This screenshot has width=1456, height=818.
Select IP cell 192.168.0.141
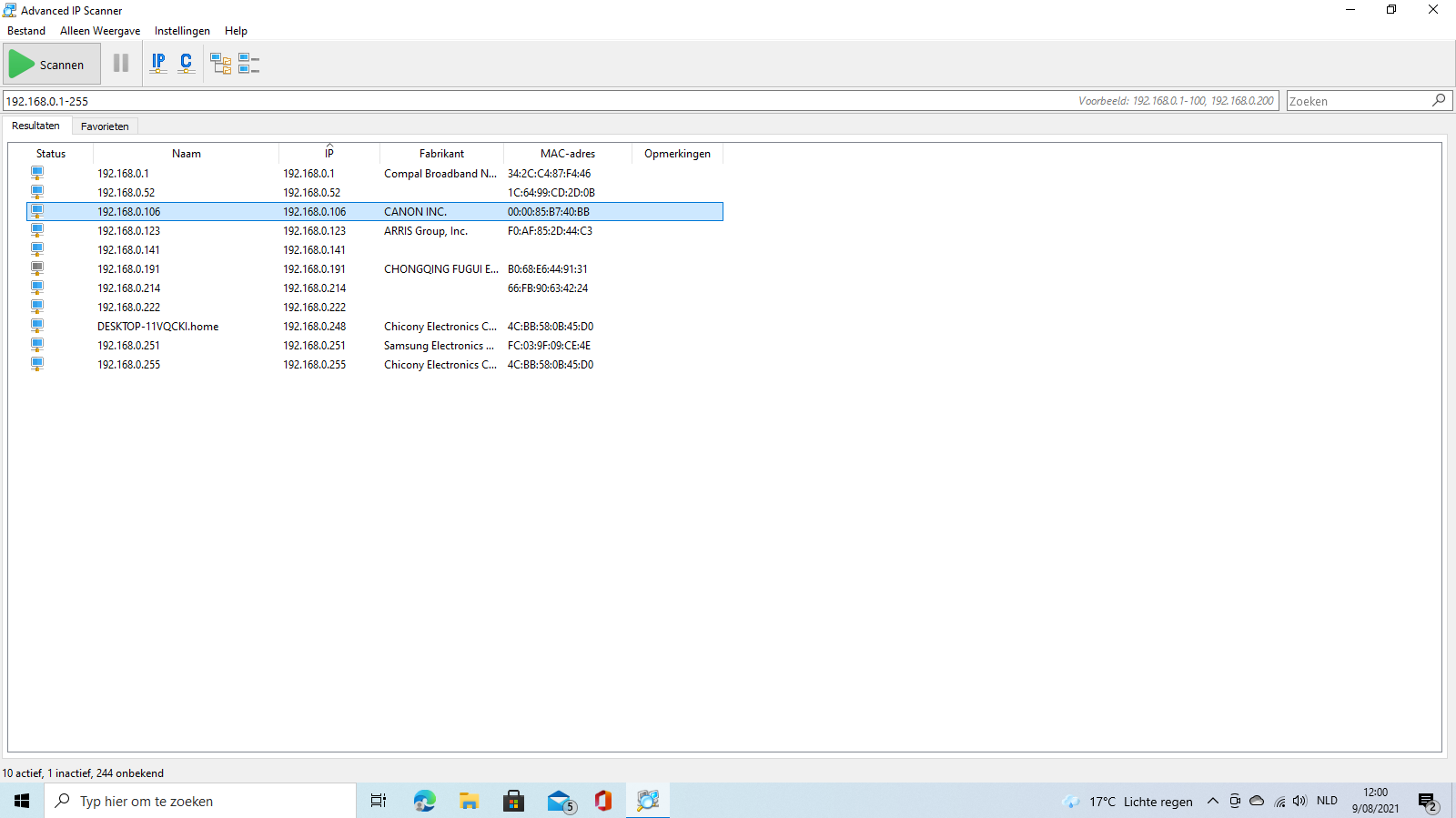click(x=314, y=250)
